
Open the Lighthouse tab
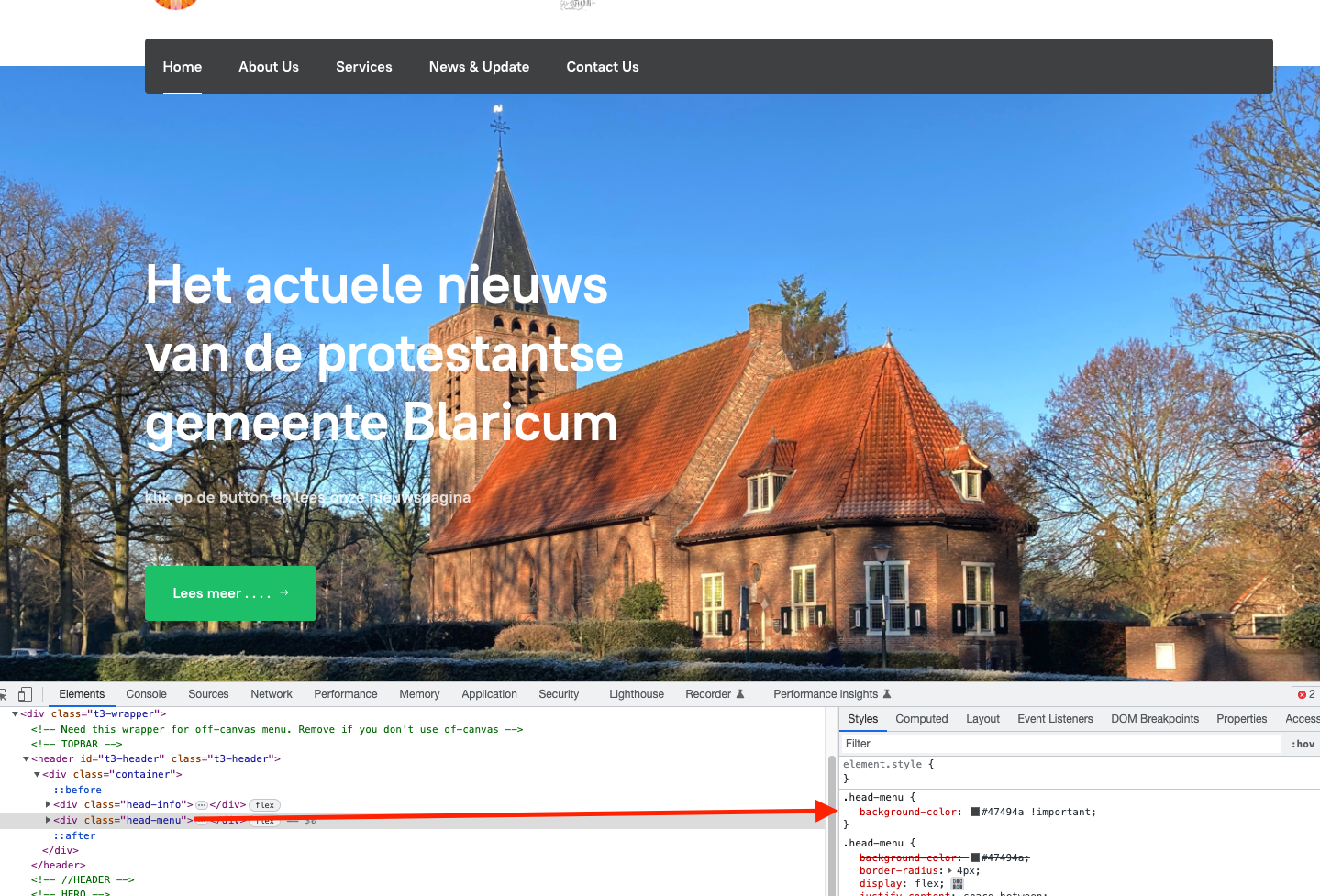point(637,694)
